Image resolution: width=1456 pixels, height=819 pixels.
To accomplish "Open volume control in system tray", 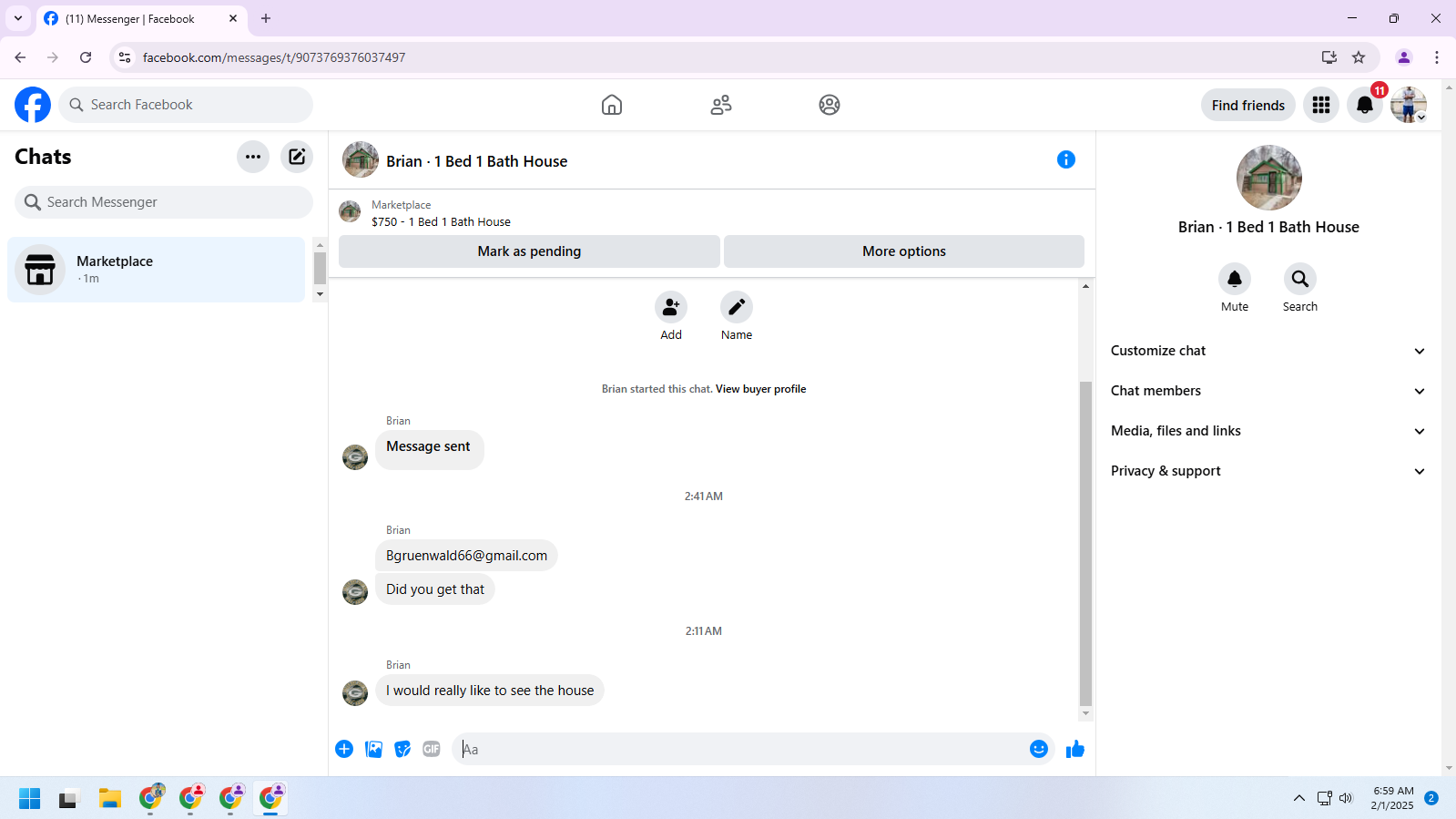I will click(x=1346, y=799).
